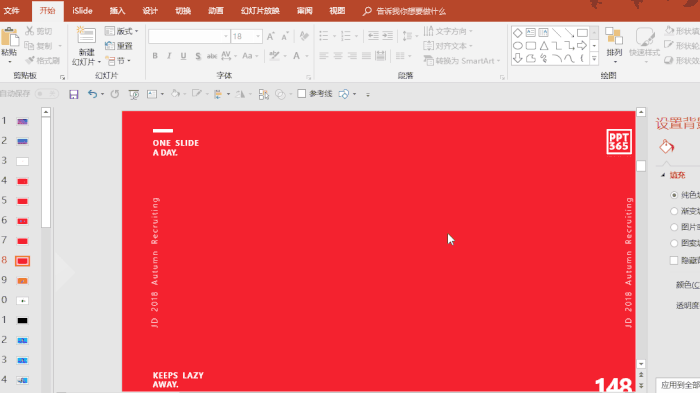Select the isosceles triangle shape in gallery
The image size is (700, 393).
[543, 46]
